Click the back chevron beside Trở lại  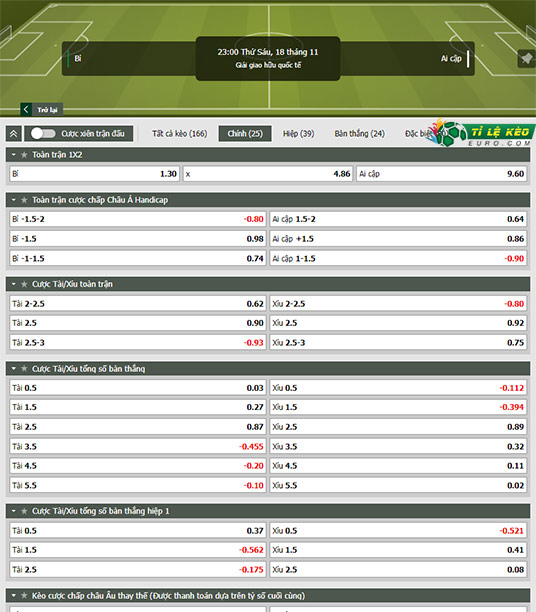26,109
